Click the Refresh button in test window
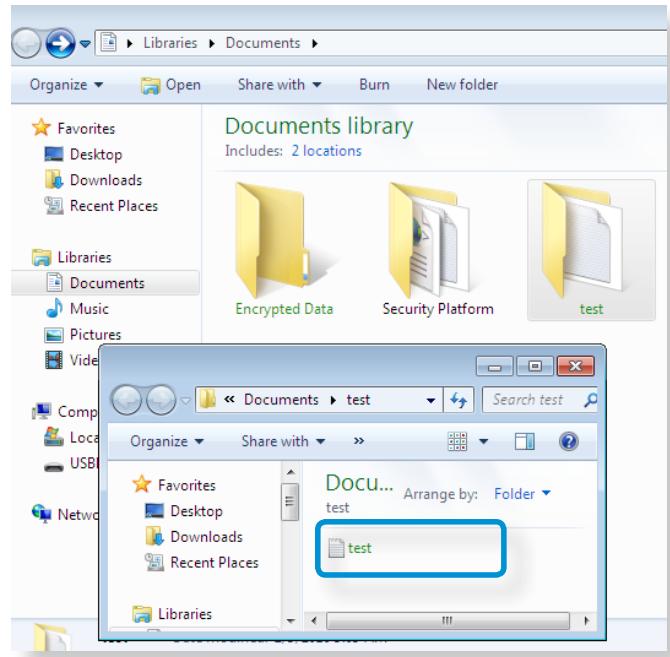The image size is (670, 657). pos(458,400)
